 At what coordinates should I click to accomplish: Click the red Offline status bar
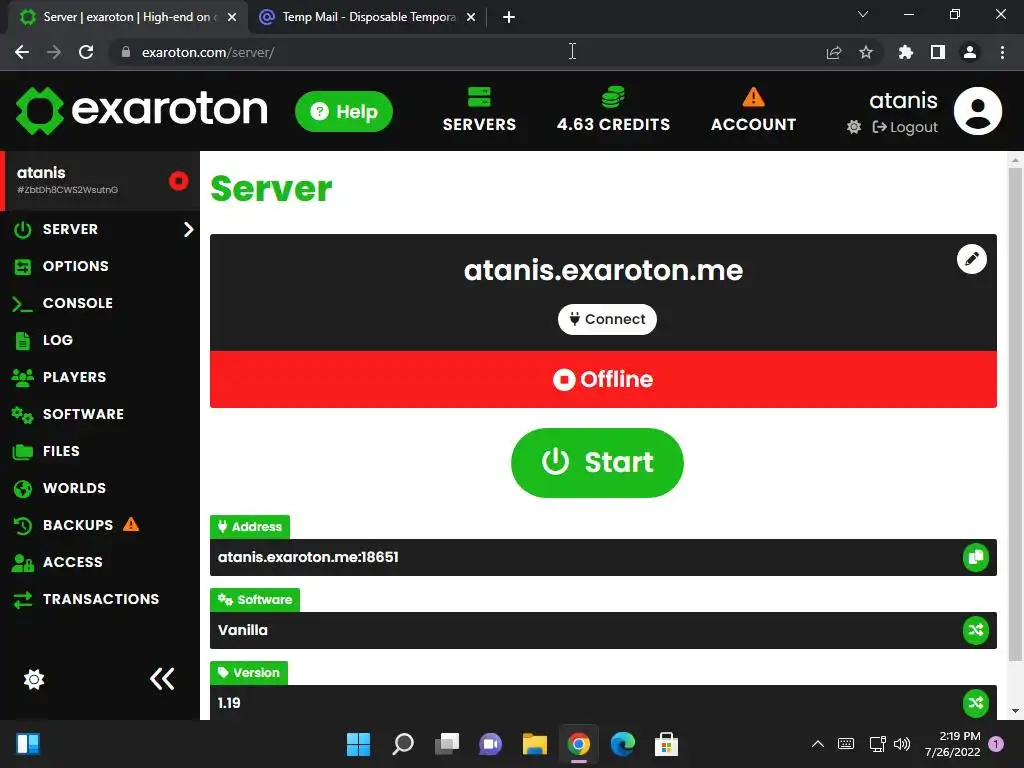[603, 379]
